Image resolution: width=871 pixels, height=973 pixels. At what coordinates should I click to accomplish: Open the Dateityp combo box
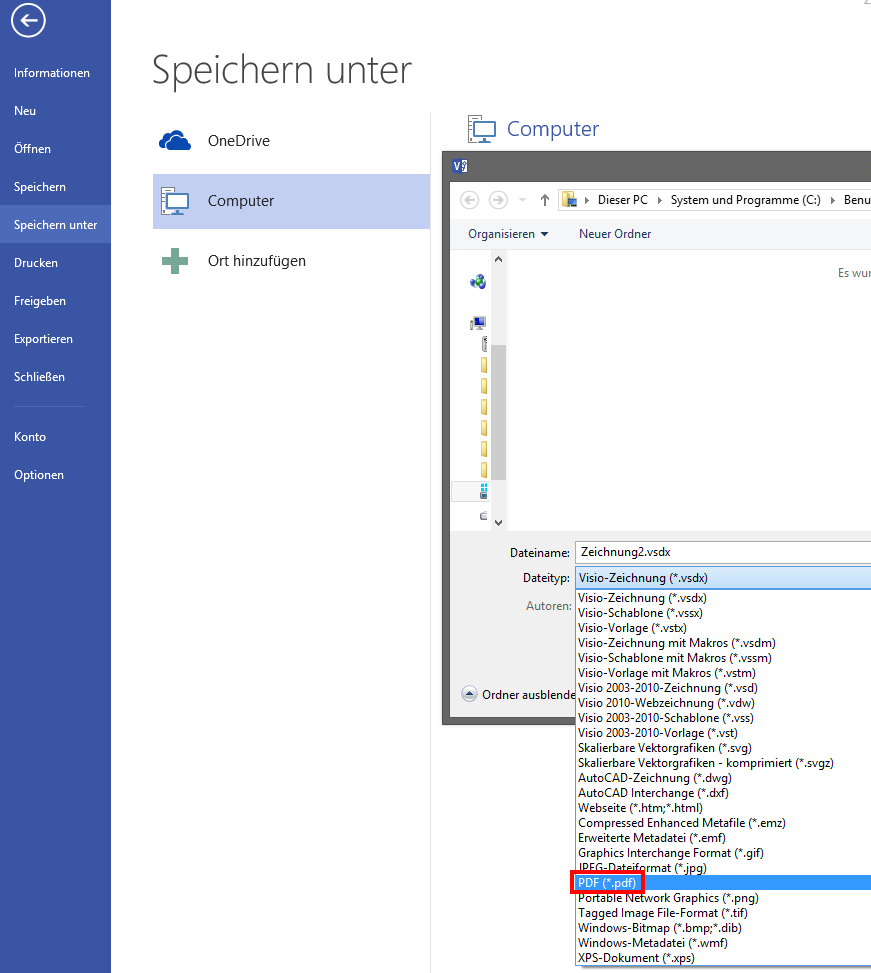(722, 578)
